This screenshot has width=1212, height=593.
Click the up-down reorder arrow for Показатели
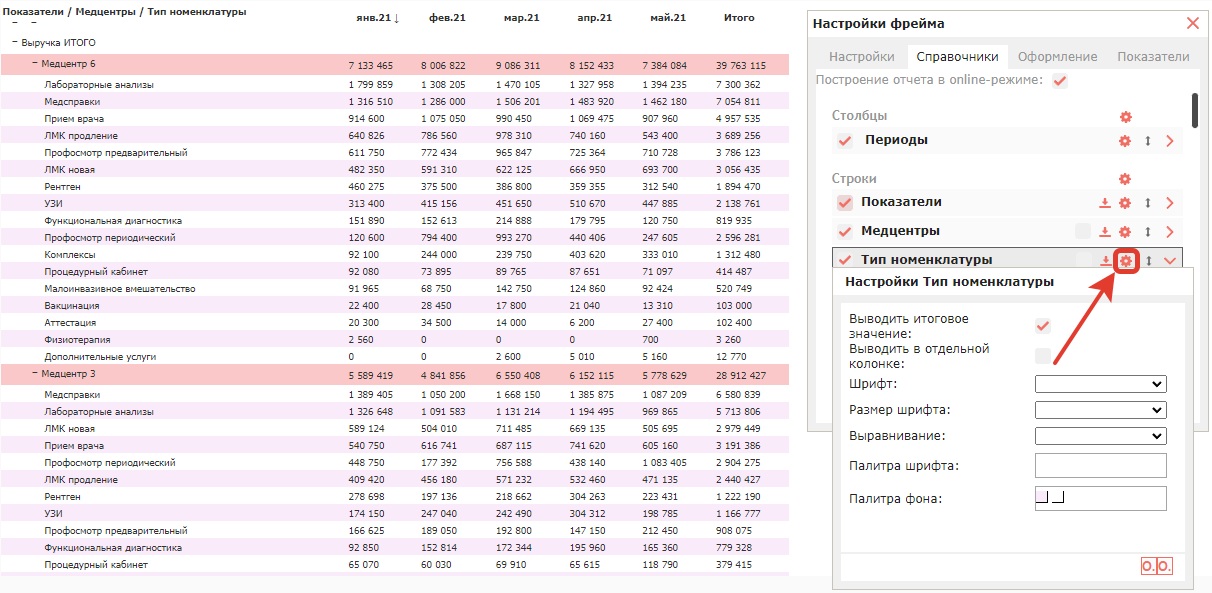coord(1148,203)
